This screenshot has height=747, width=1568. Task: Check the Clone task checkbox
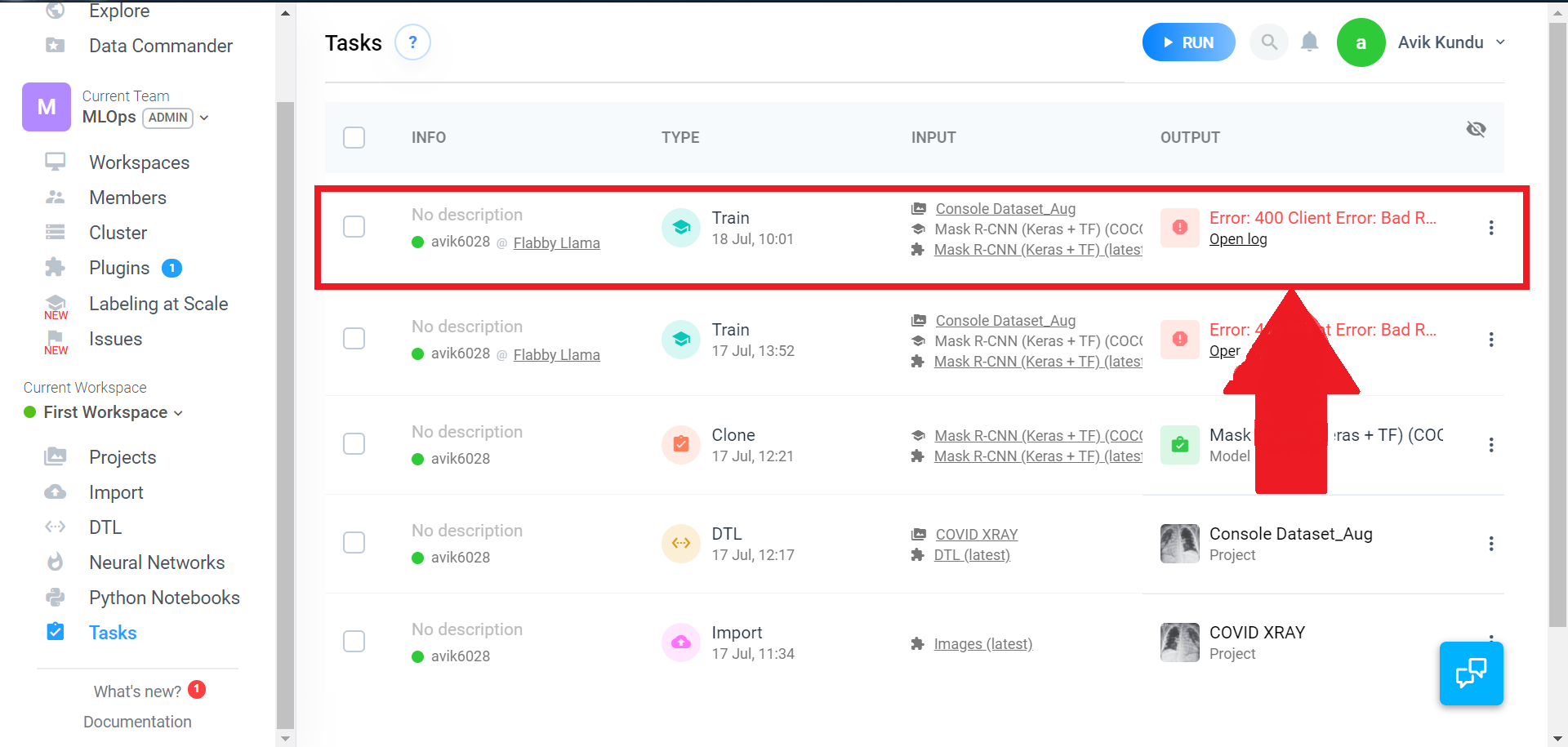pos(354,443)
